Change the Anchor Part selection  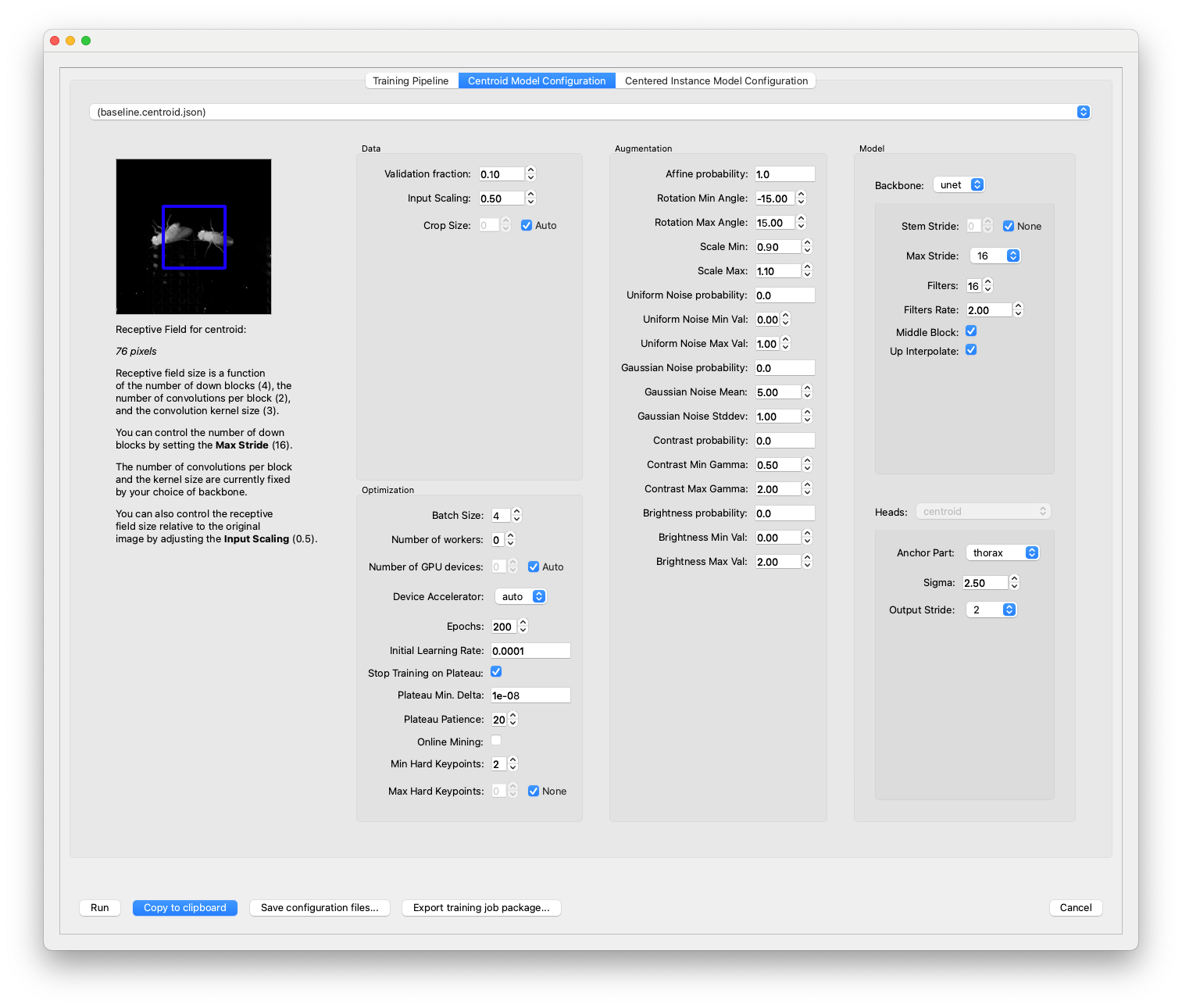coord(1002,552)
